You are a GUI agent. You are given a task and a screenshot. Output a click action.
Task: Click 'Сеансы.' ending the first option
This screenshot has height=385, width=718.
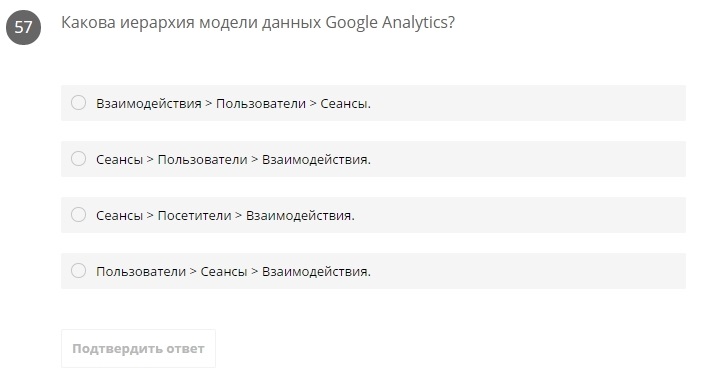click(345, 103)
